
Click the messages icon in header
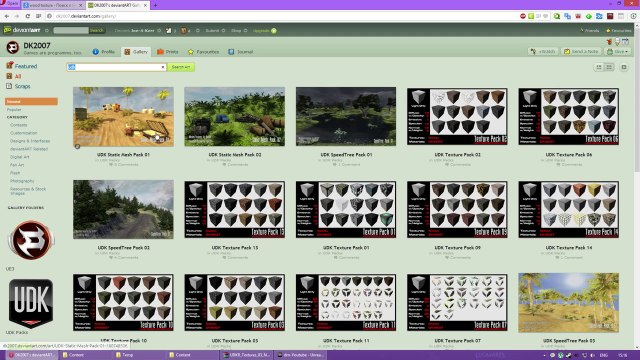coord(184,31)
